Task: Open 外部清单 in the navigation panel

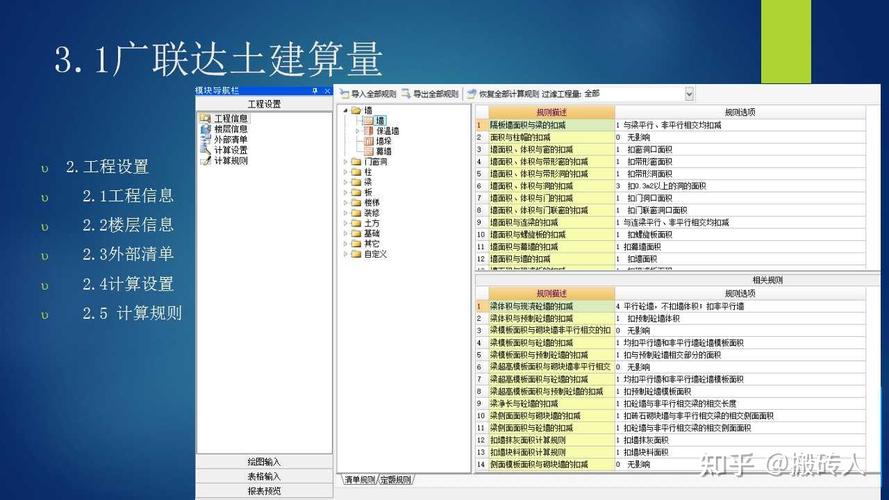Action: click(230, 139)
